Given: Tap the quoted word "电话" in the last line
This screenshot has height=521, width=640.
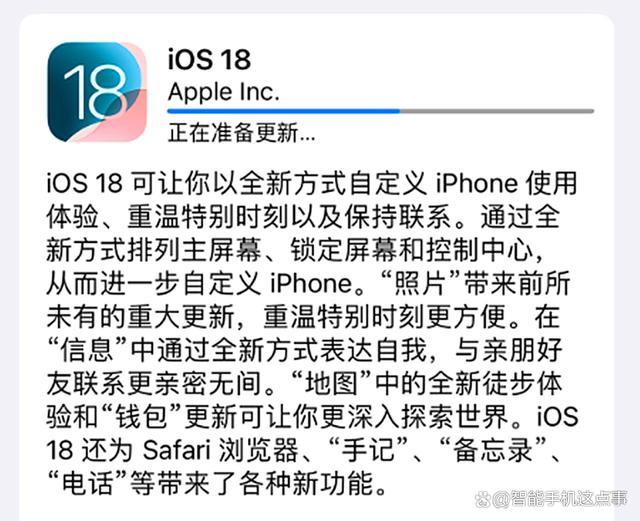Looking at the screenshot, I should pyautogui.click(x=86, y=483).
